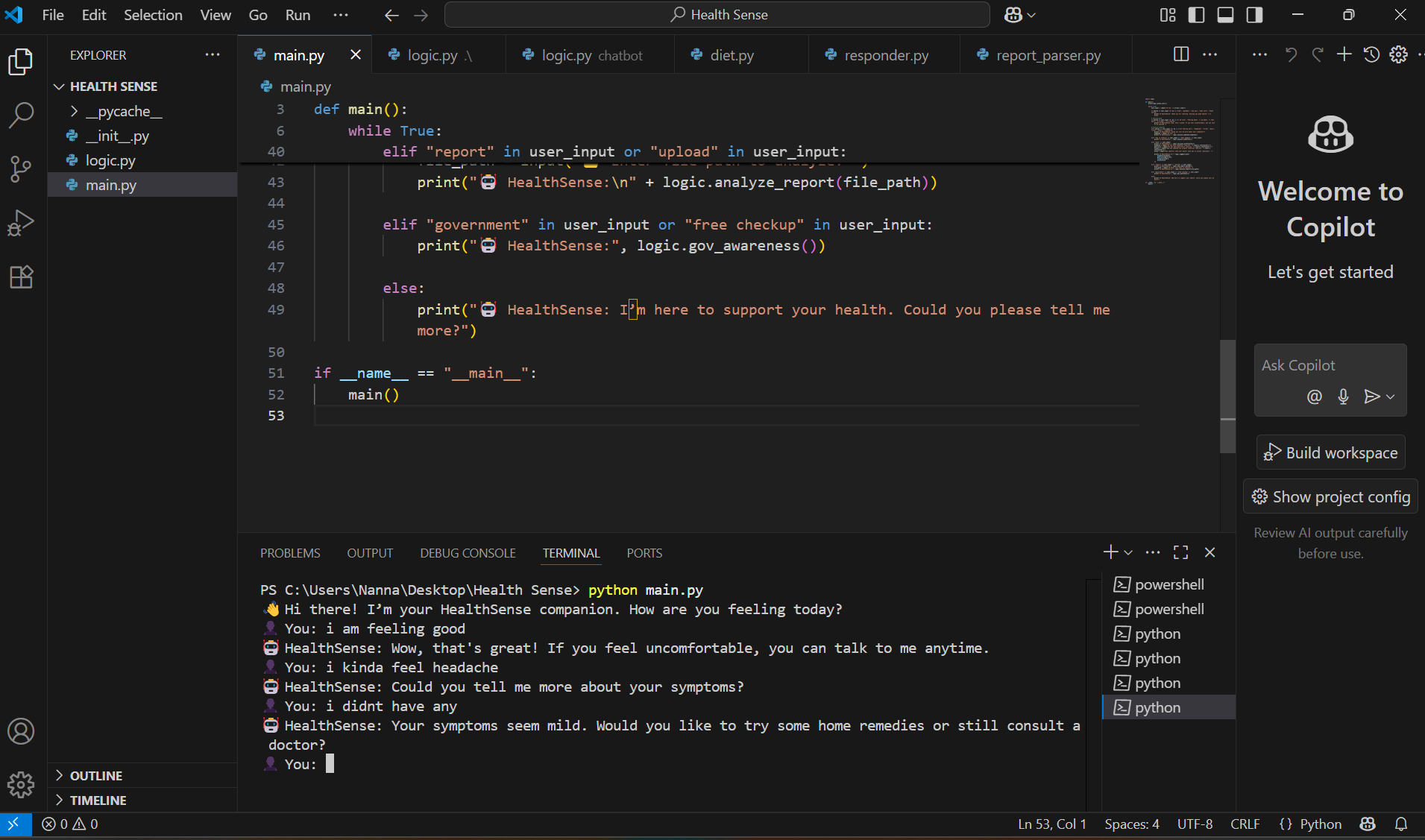The height and width of the screenshot is (840, 1425).
Task: Click the Show project config button
Action: click(x=1330, y=496)
